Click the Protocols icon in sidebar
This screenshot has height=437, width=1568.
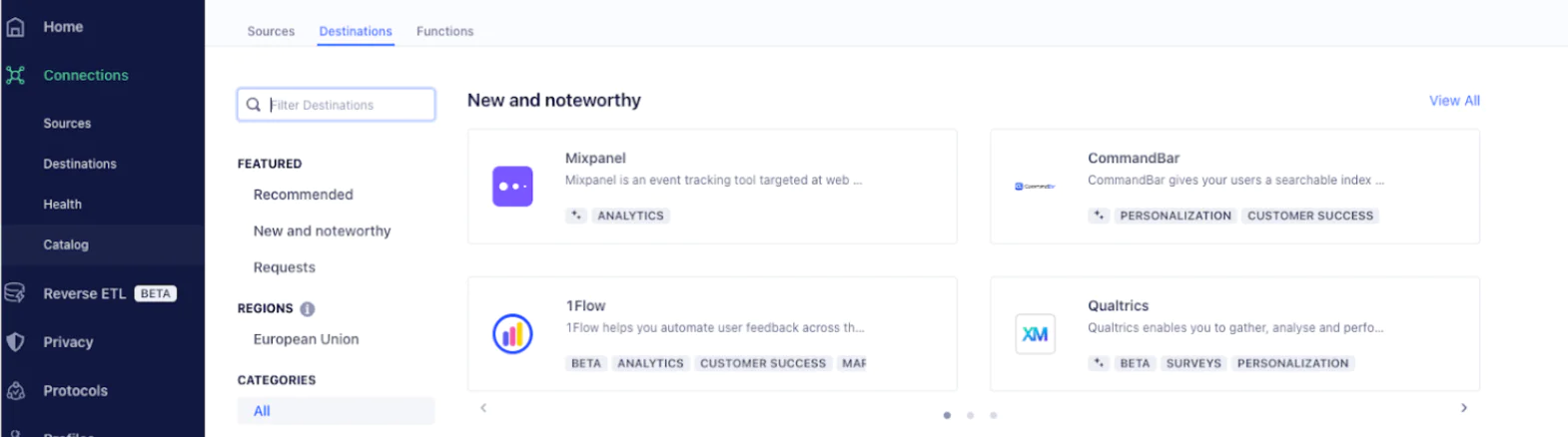pyautogui.click(x=16, y=391)
